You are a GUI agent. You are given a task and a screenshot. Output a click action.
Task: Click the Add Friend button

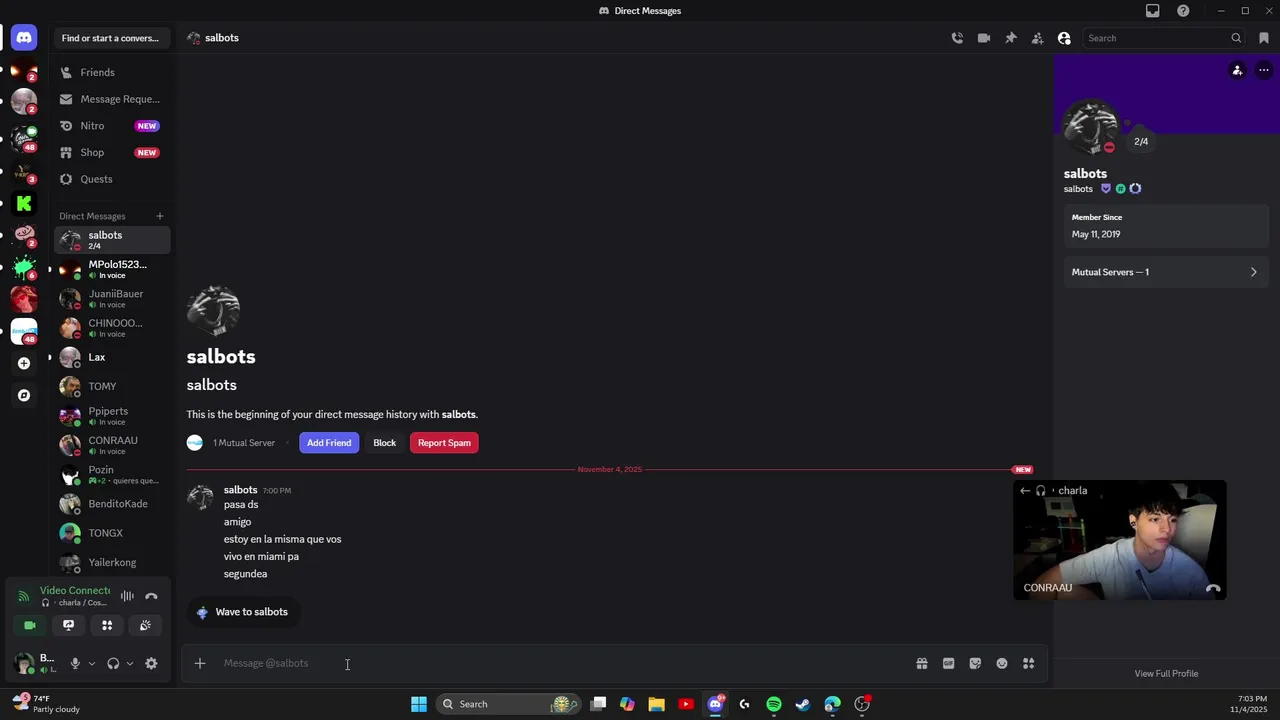[x=329, y=443]
